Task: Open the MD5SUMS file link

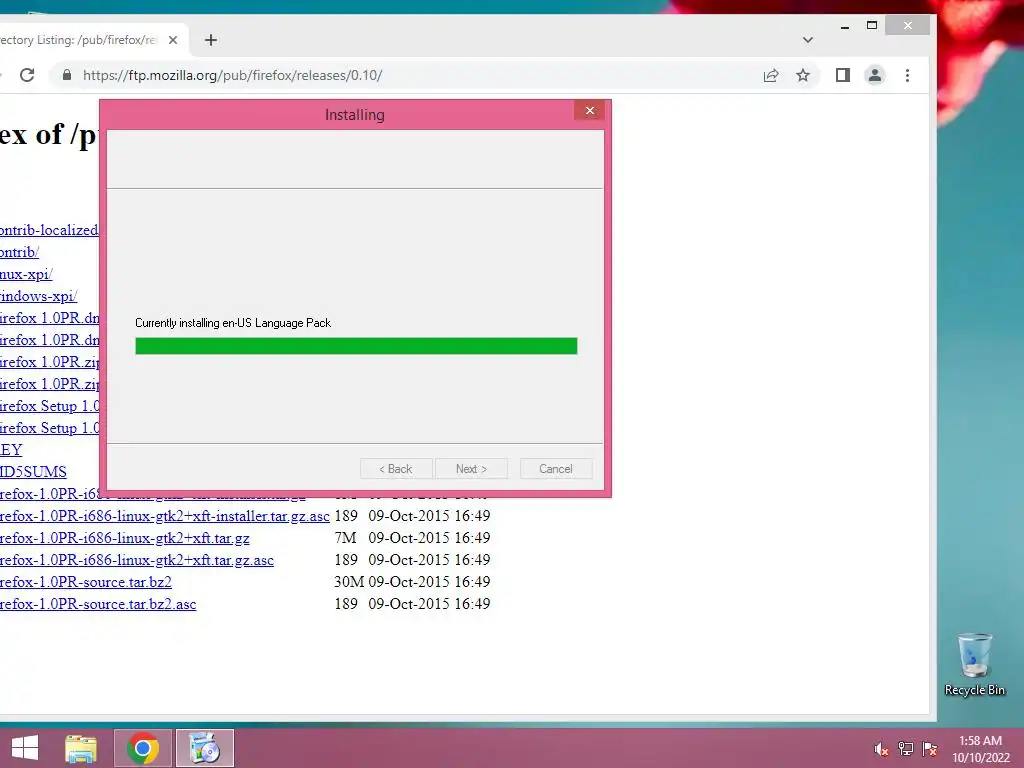Action: (x=33, y=472)
